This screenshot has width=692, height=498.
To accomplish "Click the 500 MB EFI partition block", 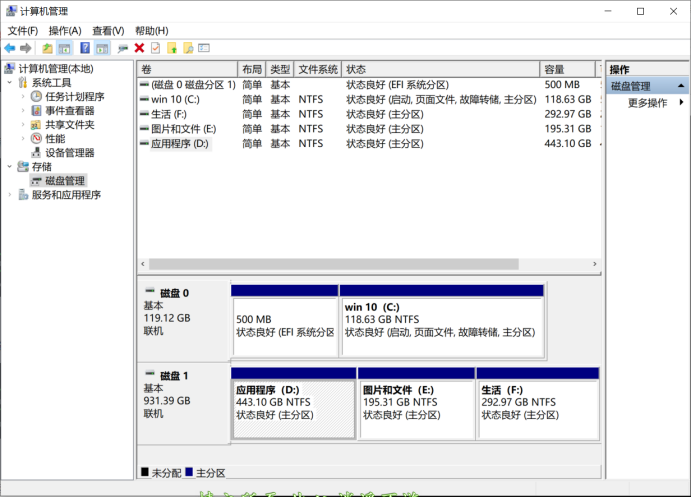I will [285, 321].
